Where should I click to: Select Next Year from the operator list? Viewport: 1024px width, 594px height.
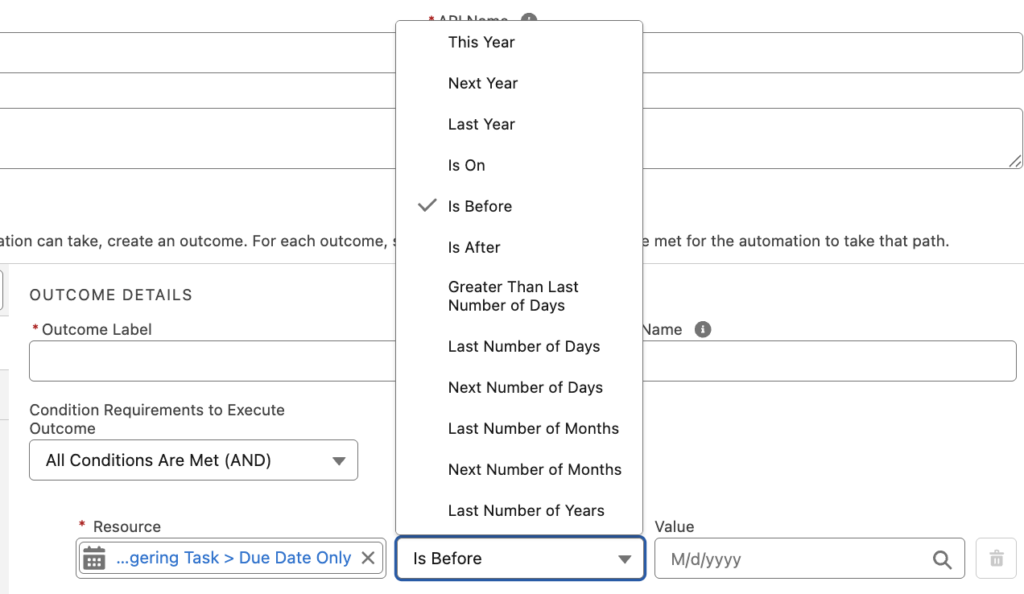(483, 83)
